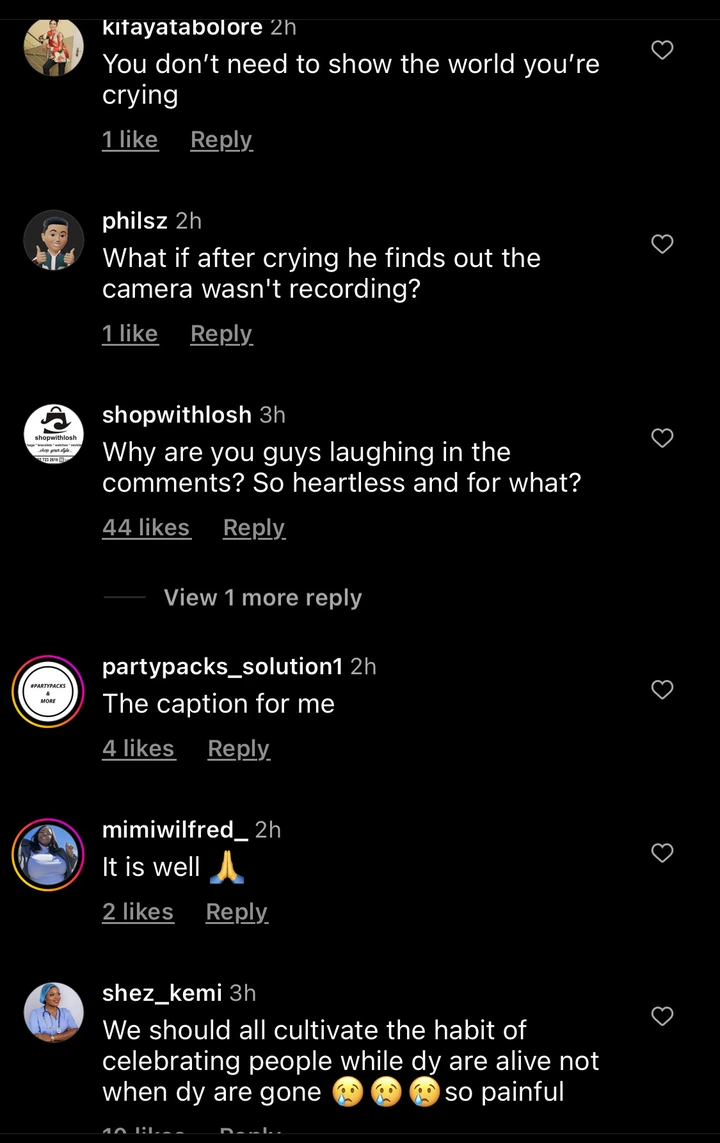This screenshot has width=720, height=1143.
Task: View the 44 likes on shopwithlosh's comment
Action: coord(146,528)
